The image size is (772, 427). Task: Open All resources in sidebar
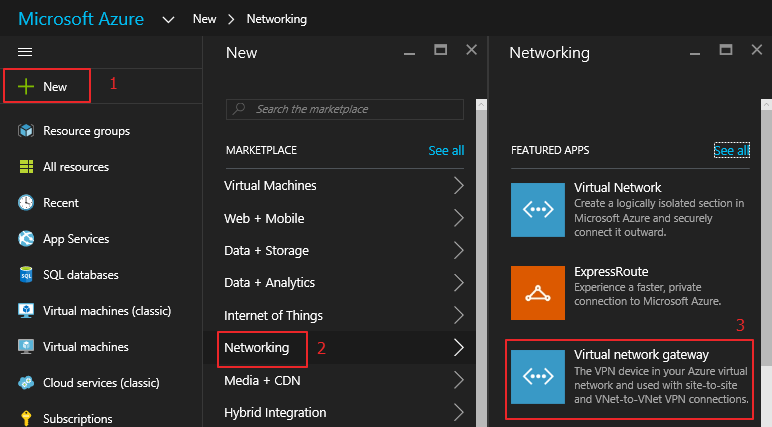[x=76, y=167]
